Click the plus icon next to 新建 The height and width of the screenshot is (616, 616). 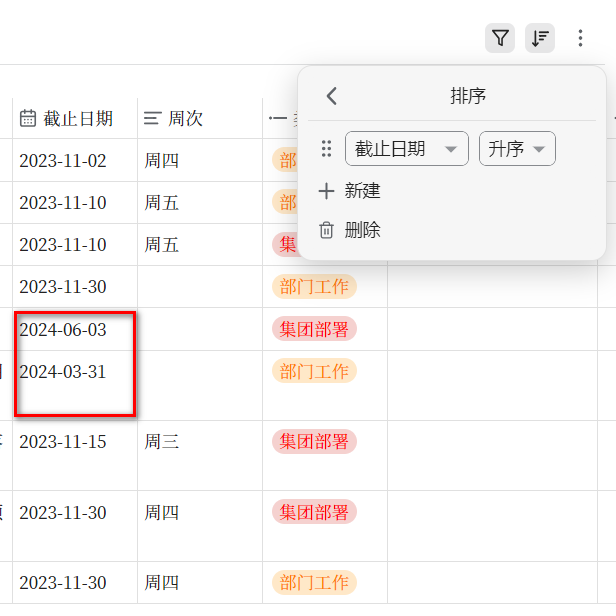click(x=326, y=191)
